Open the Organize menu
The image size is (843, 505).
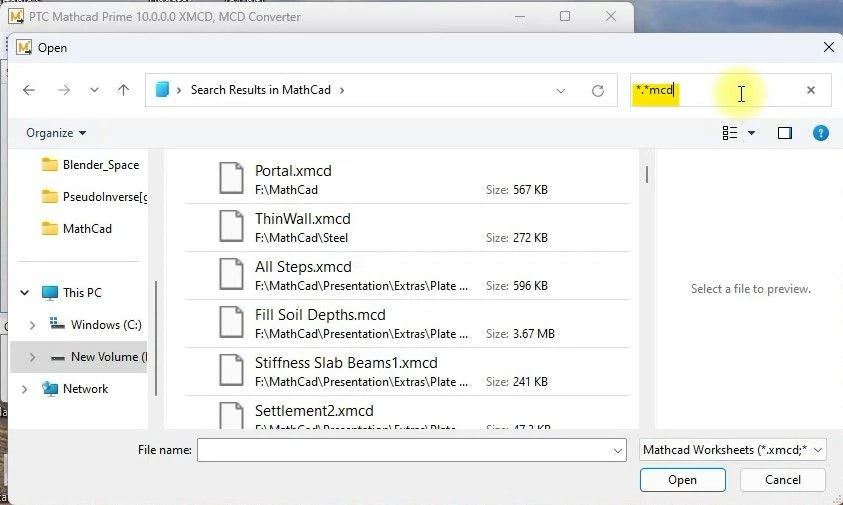(x=56, y=133)
